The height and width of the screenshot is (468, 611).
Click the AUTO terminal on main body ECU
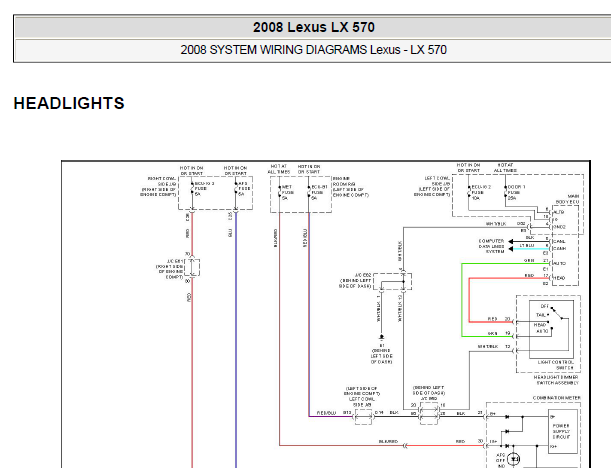click(560, 263)
